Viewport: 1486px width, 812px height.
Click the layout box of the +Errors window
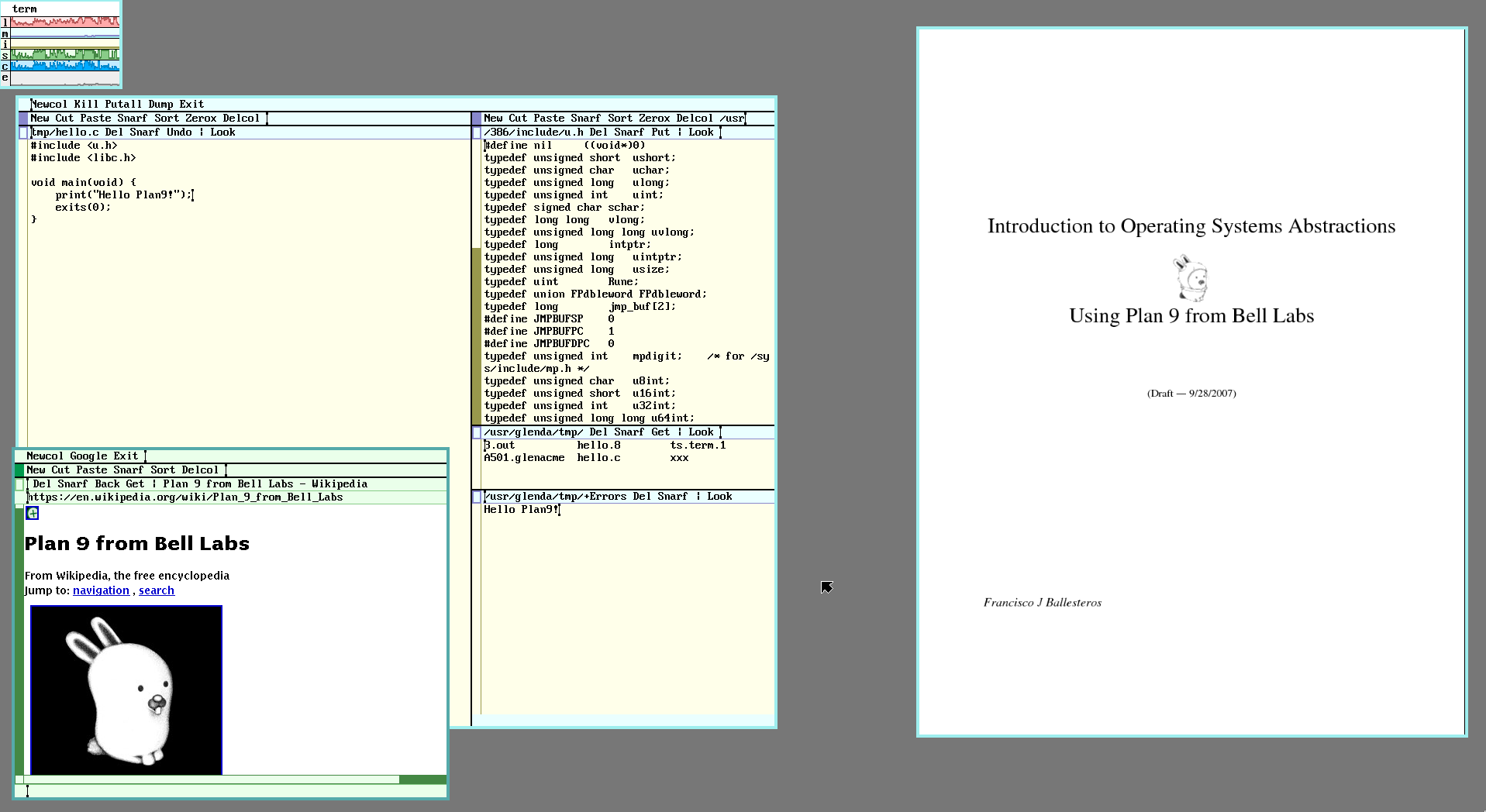point(477,497)
